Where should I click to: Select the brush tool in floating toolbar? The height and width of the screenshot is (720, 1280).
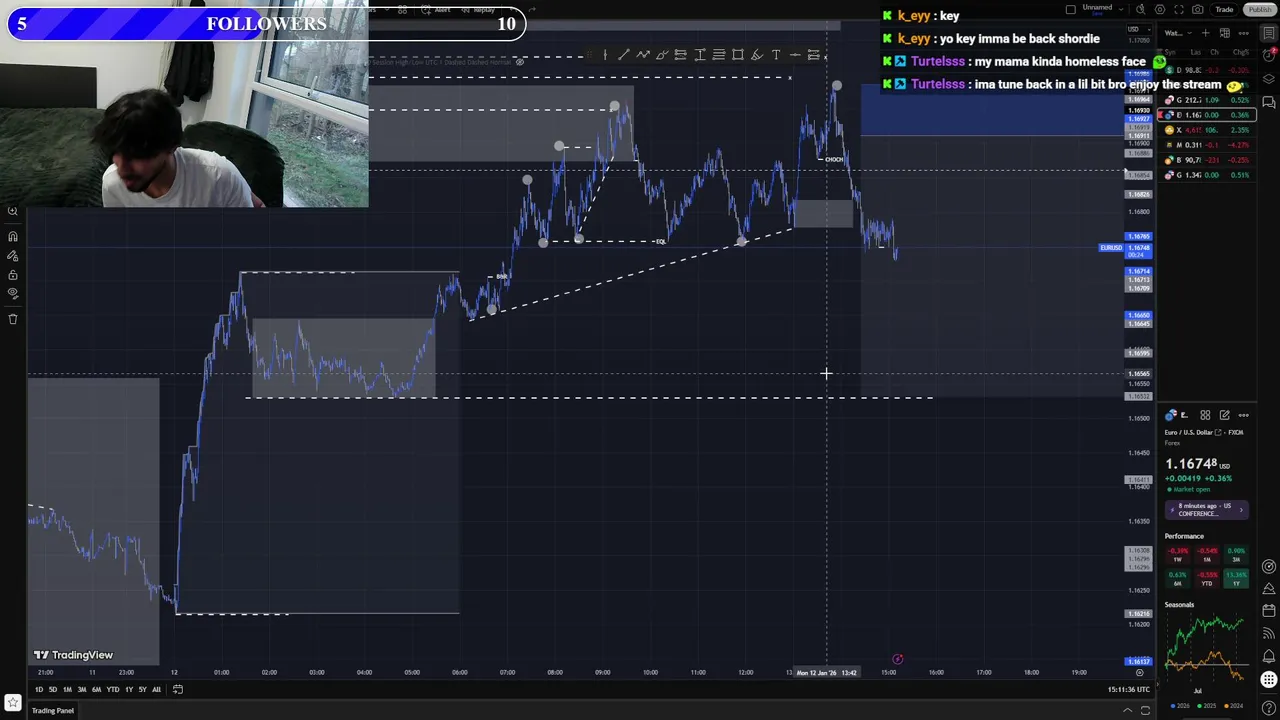pos(662,55)
